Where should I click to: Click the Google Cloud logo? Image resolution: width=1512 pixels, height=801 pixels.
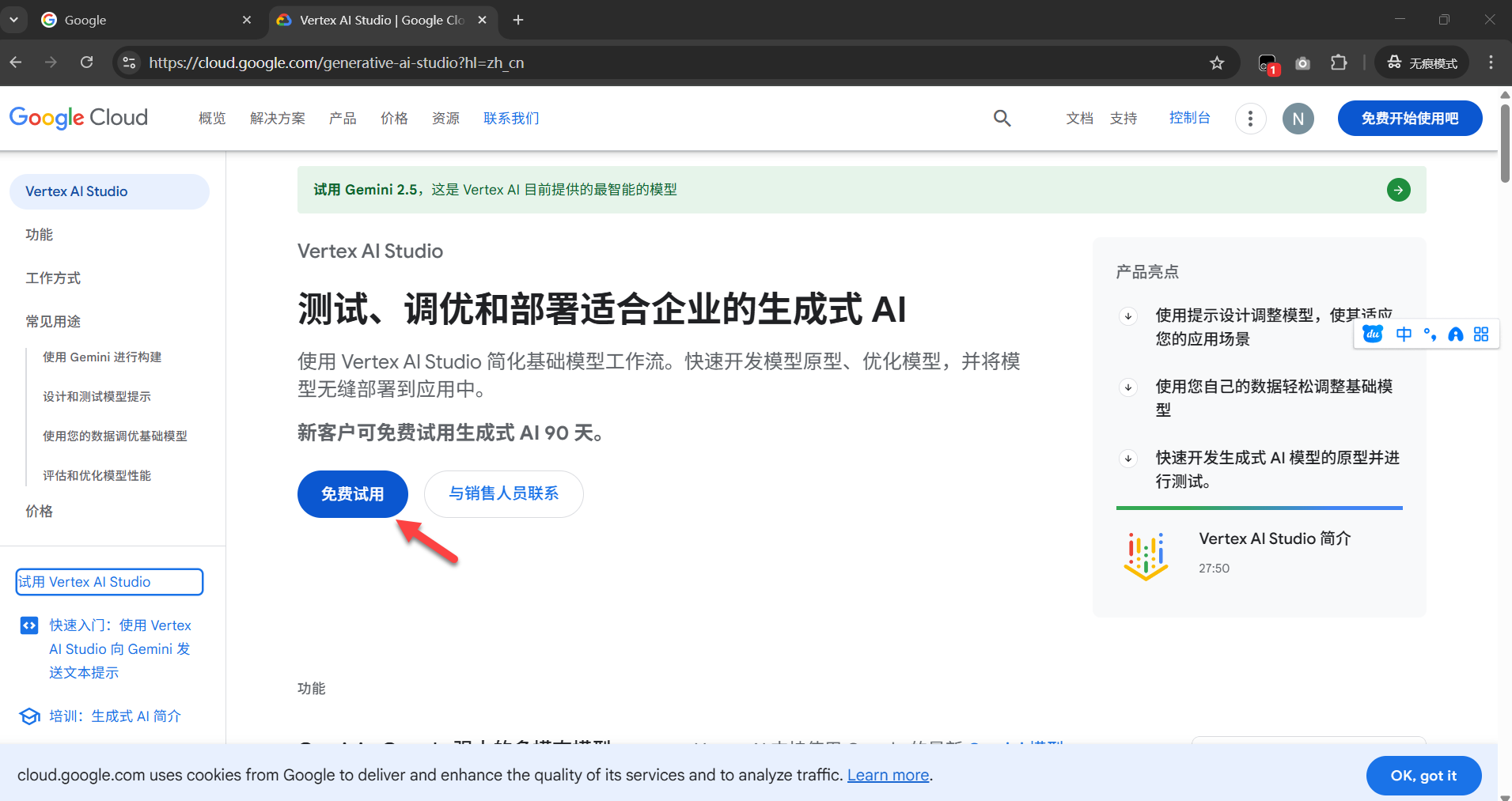(x=78, y=118)
